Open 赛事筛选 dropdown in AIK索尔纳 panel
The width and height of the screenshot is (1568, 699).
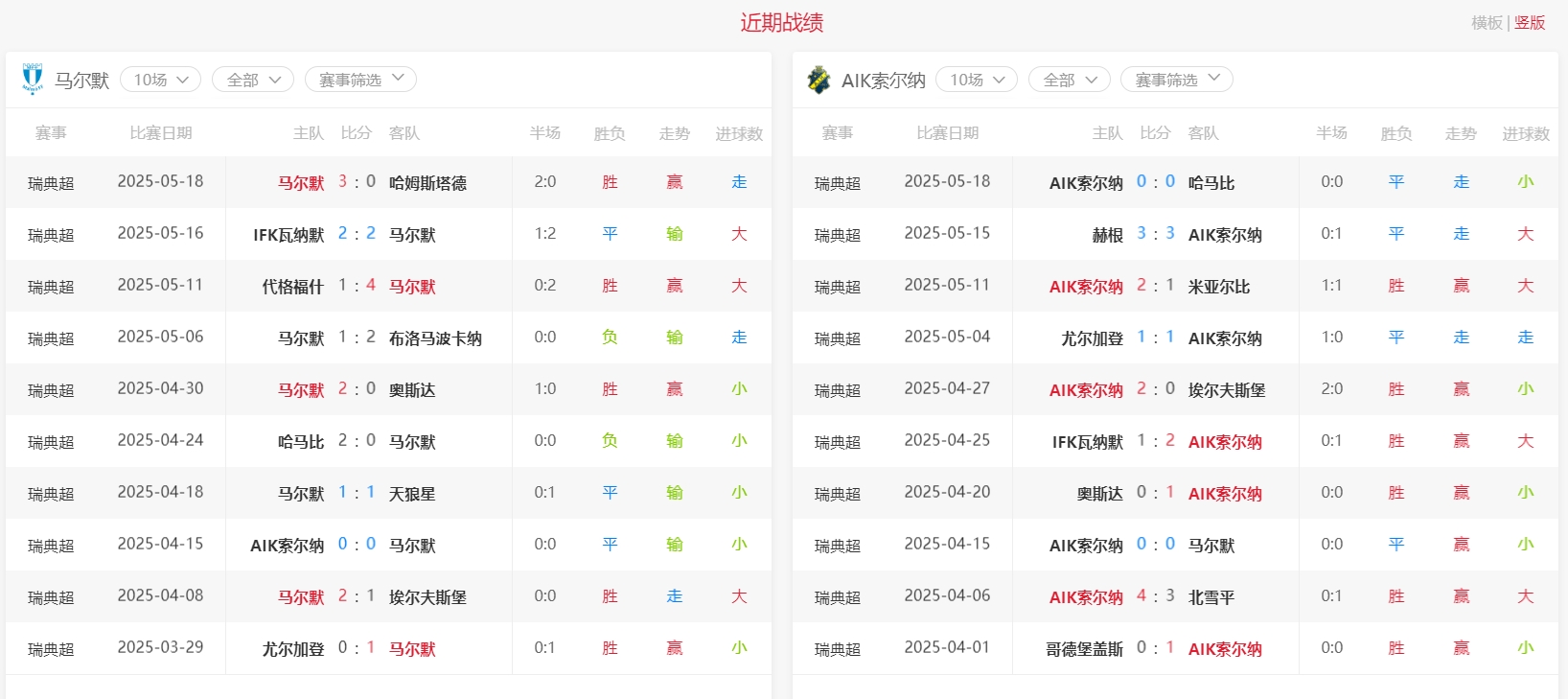pyautogui.click(x=1176, y=80)
